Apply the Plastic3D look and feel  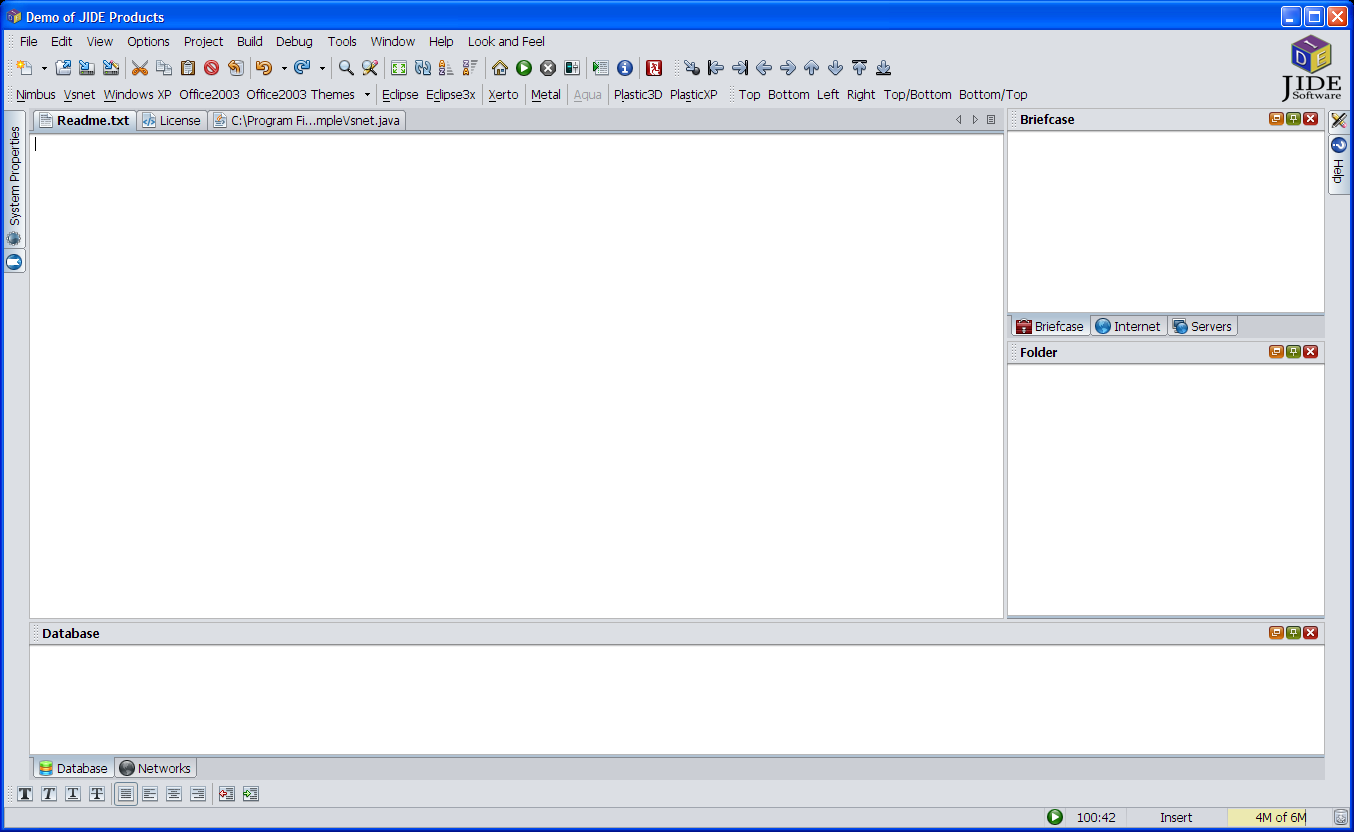[638, 95]
